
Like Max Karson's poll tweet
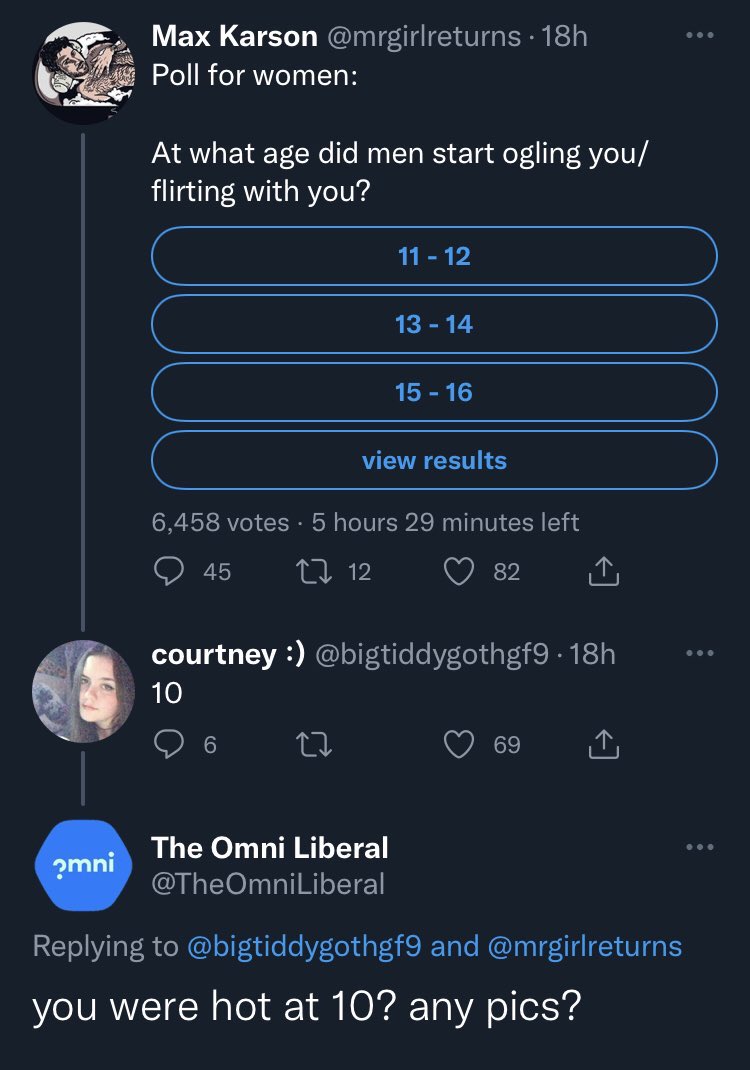click(x=458, y=571)
